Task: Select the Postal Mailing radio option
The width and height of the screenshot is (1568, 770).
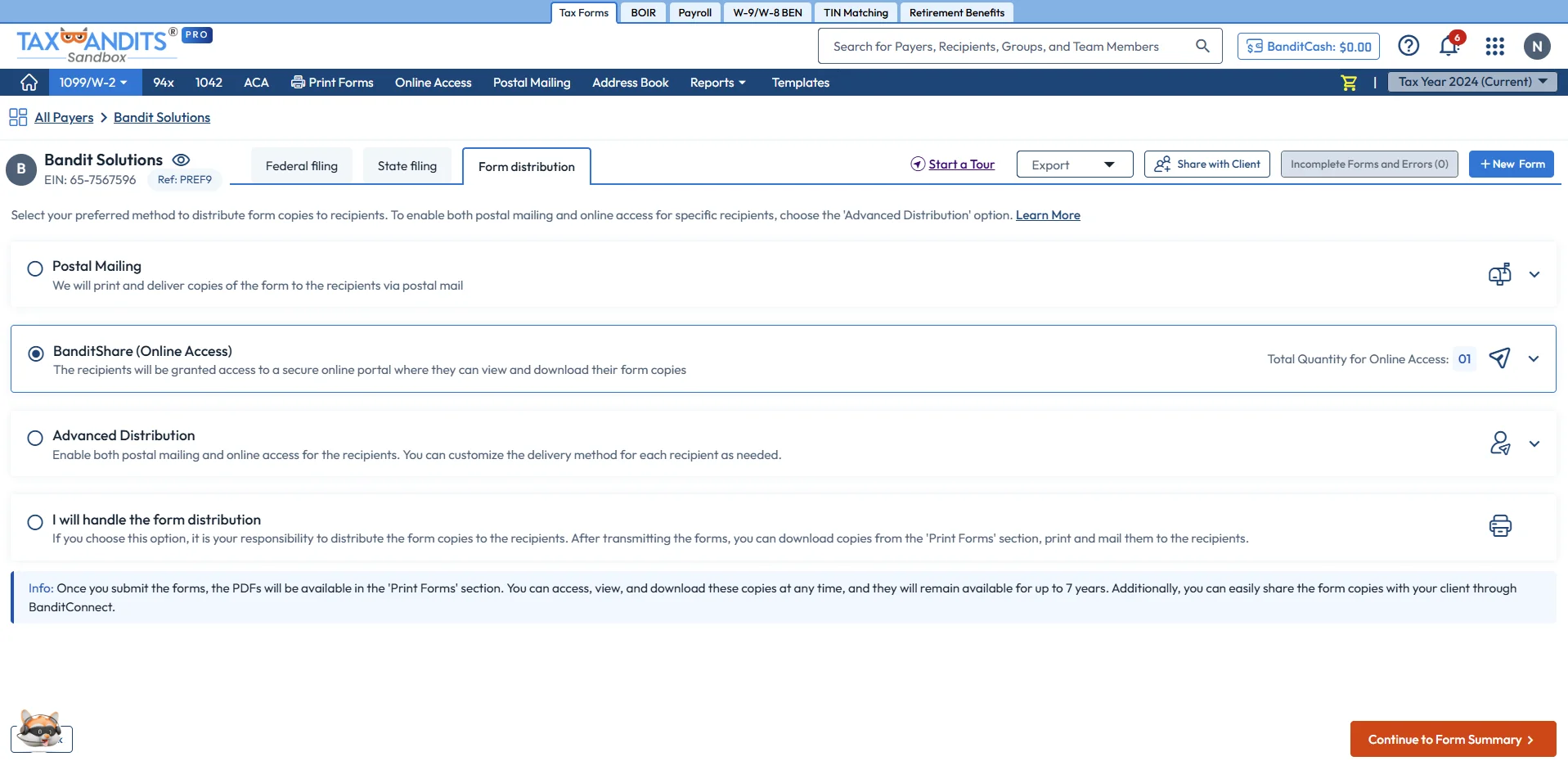Action: 35,268
